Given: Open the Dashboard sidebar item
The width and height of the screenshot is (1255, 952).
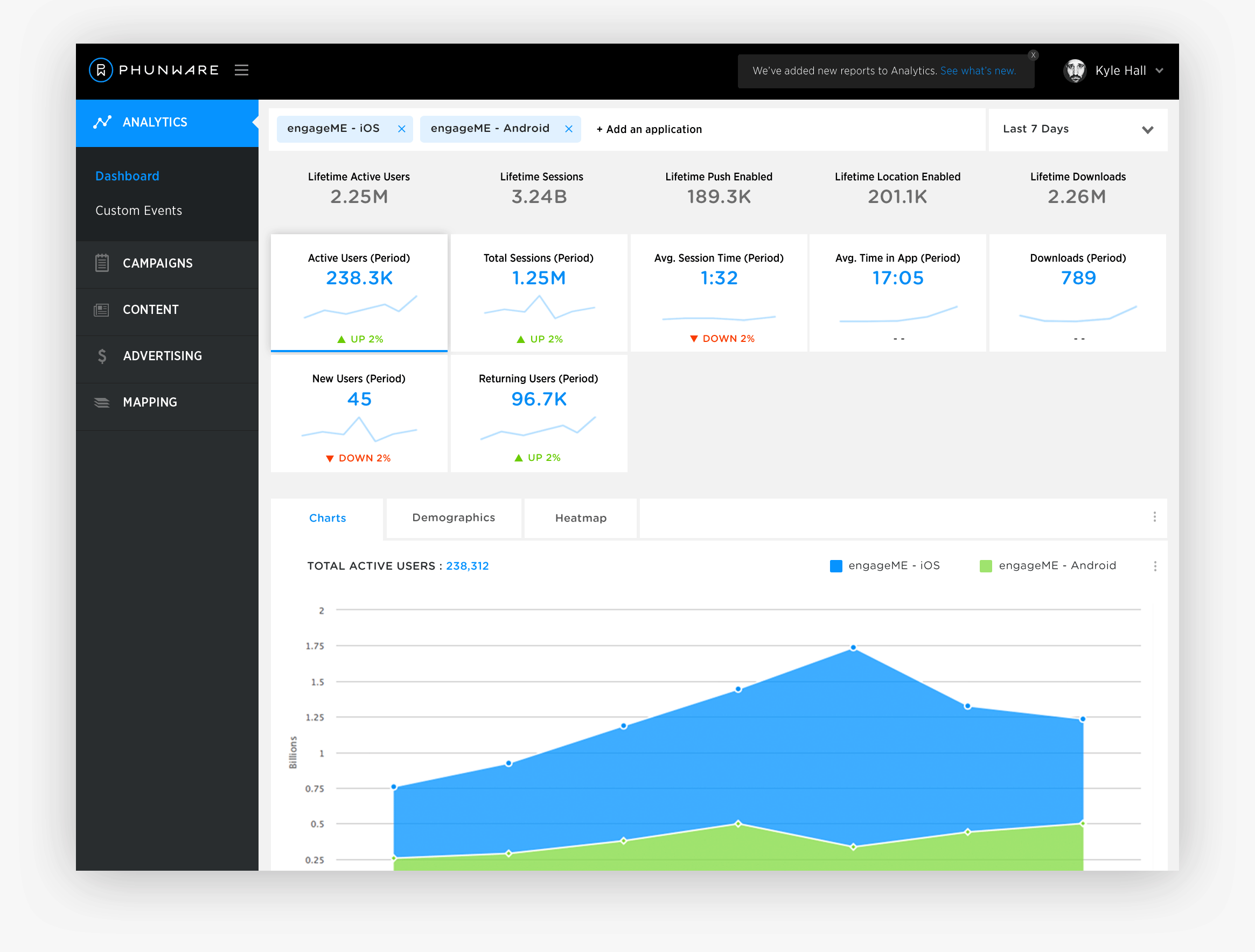Looking at the screenshot, I should pyautogui.click(x=127, y=176).
